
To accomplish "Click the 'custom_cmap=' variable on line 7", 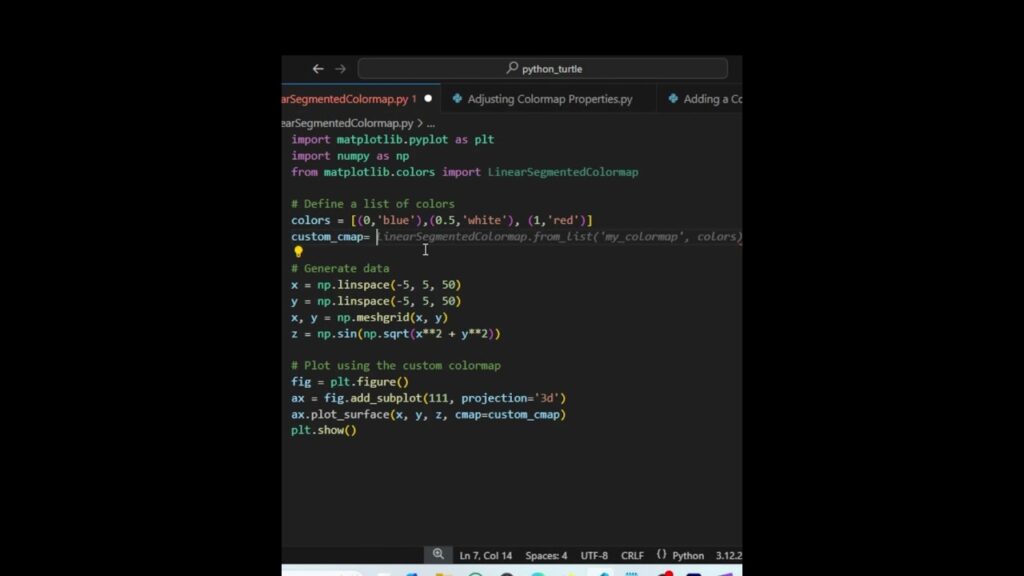I will coord(330,237).
